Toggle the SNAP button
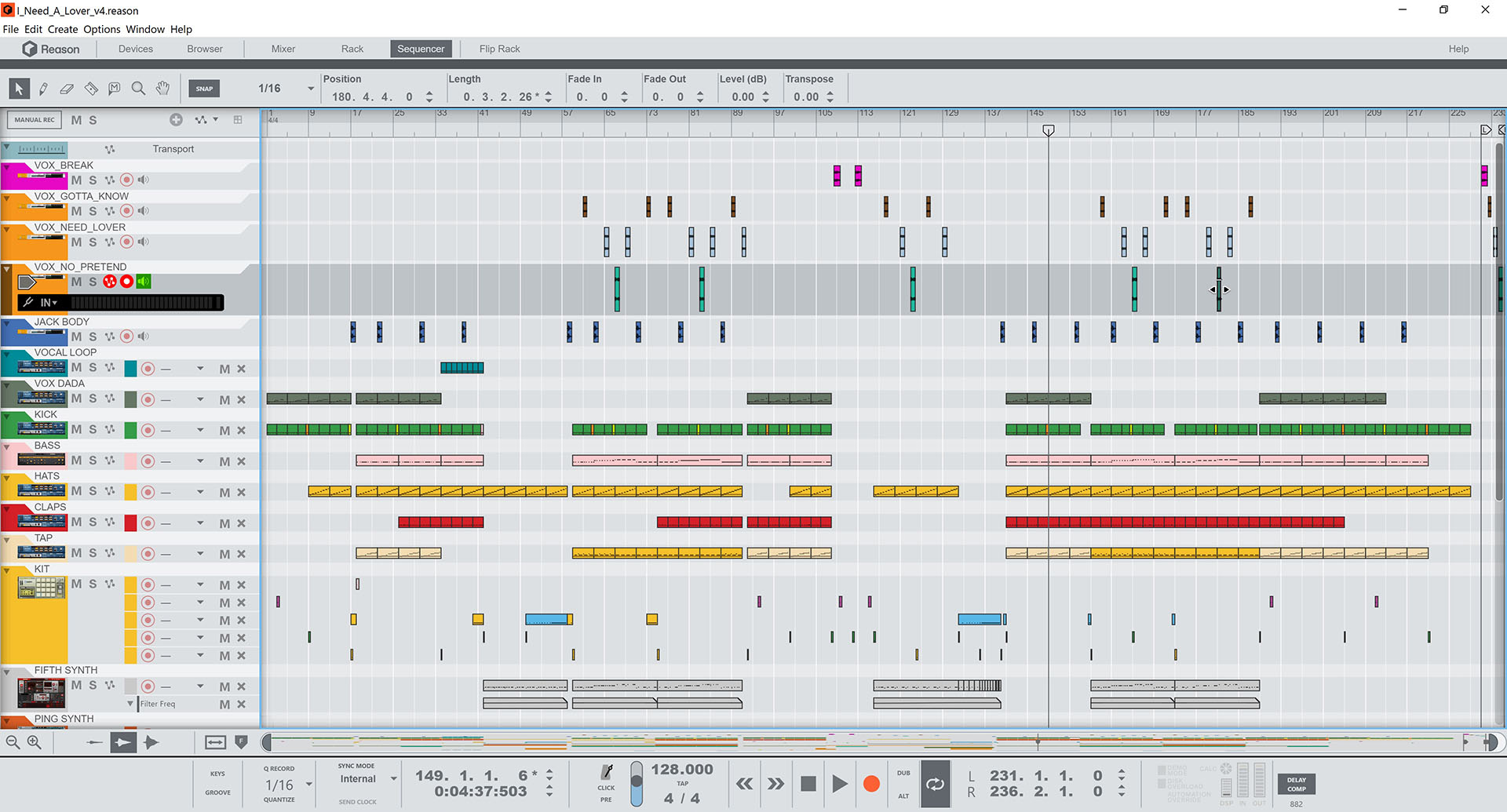 [x=204, y=89]
